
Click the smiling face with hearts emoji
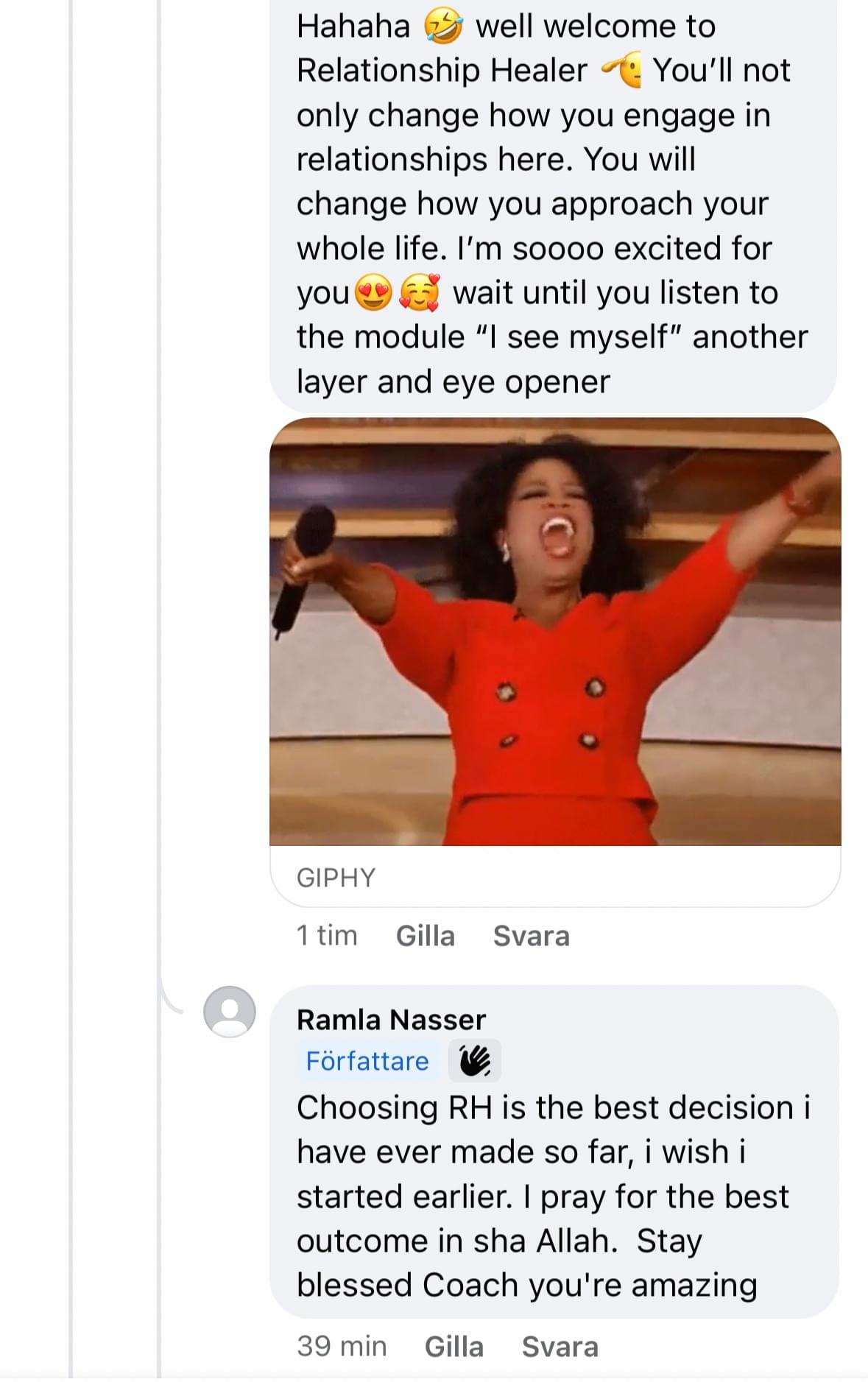click(420, 293)
